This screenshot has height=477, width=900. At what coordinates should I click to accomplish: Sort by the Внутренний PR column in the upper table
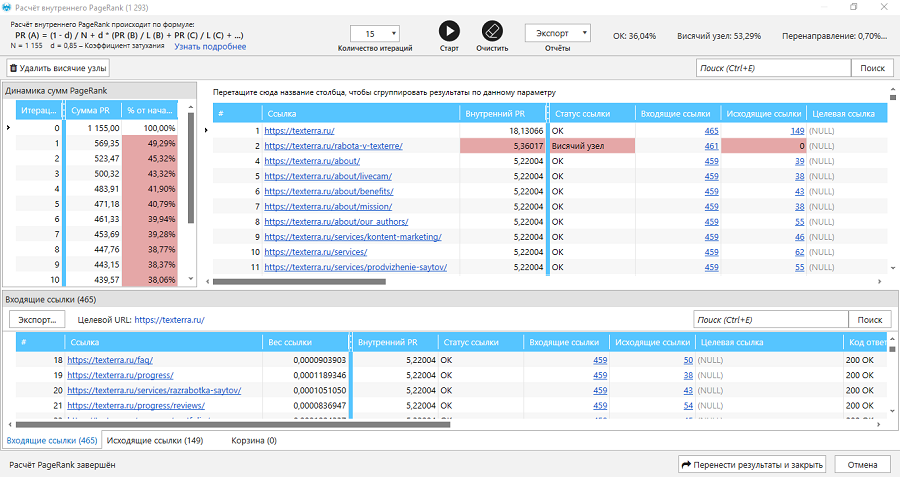pyautogui.click(x=501, y=114)
